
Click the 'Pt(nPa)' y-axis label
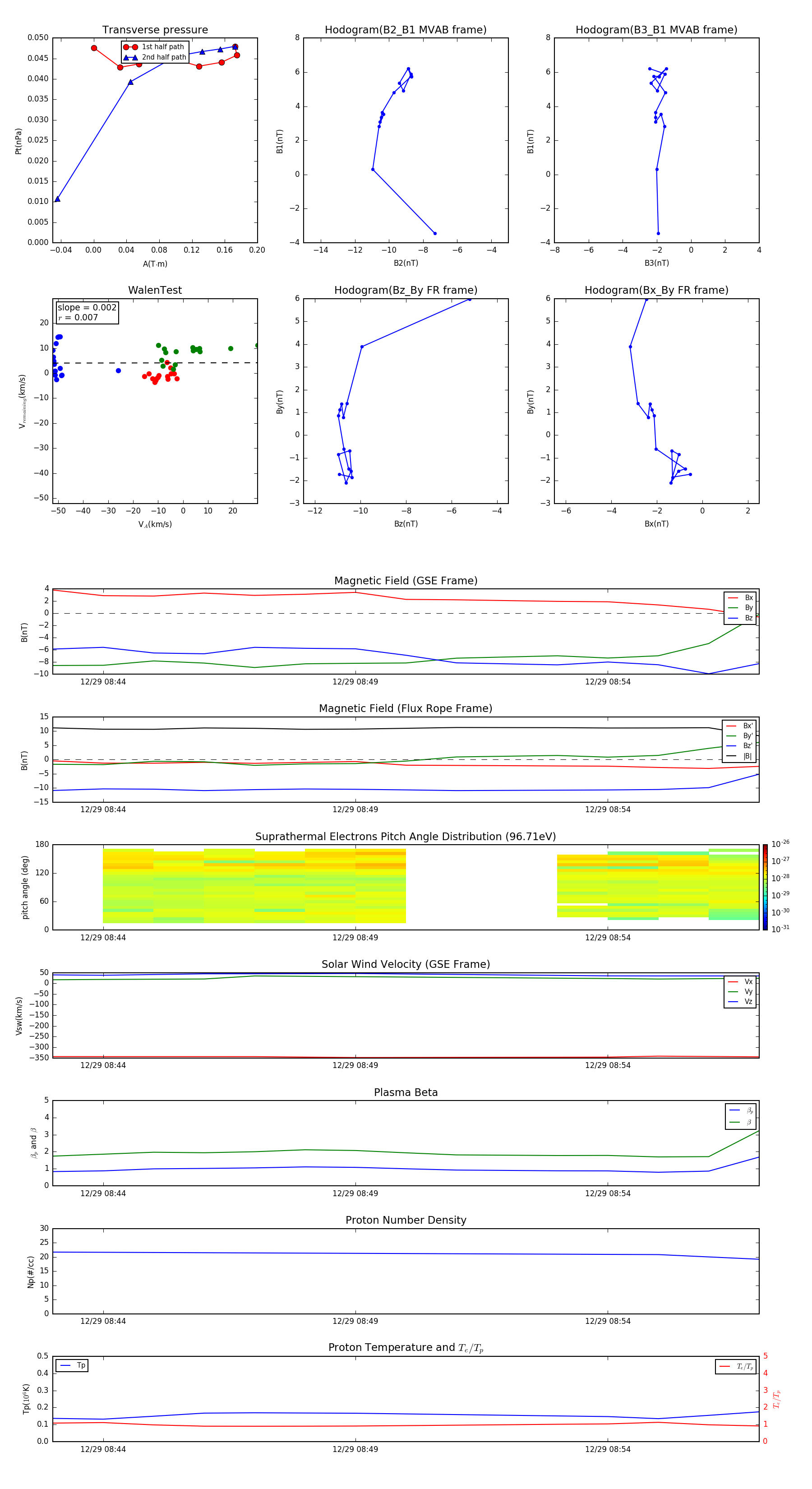click(x=18, y=141)
